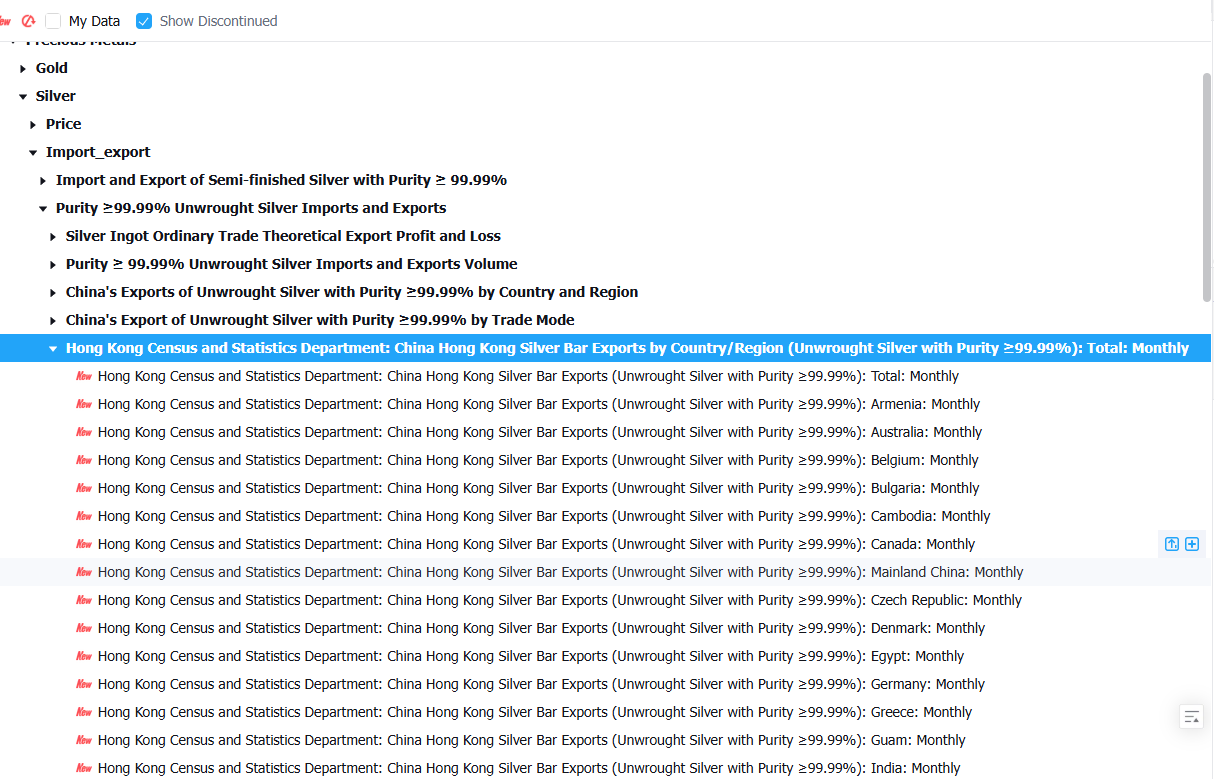Click the blue plus add-series icon

pos(1192,544)
